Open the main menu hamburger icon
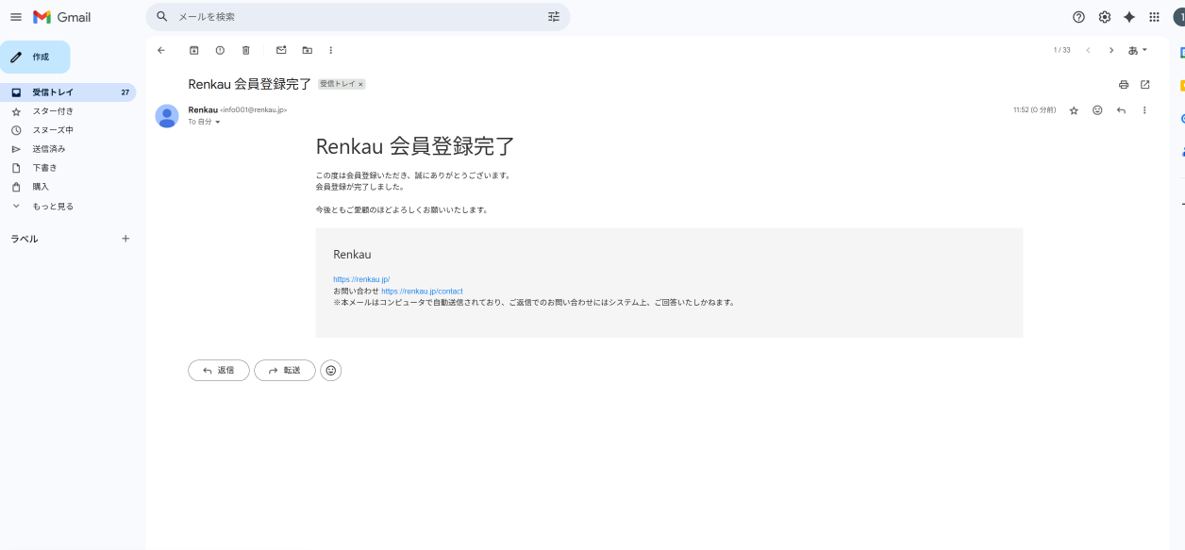 coord(16,17)
